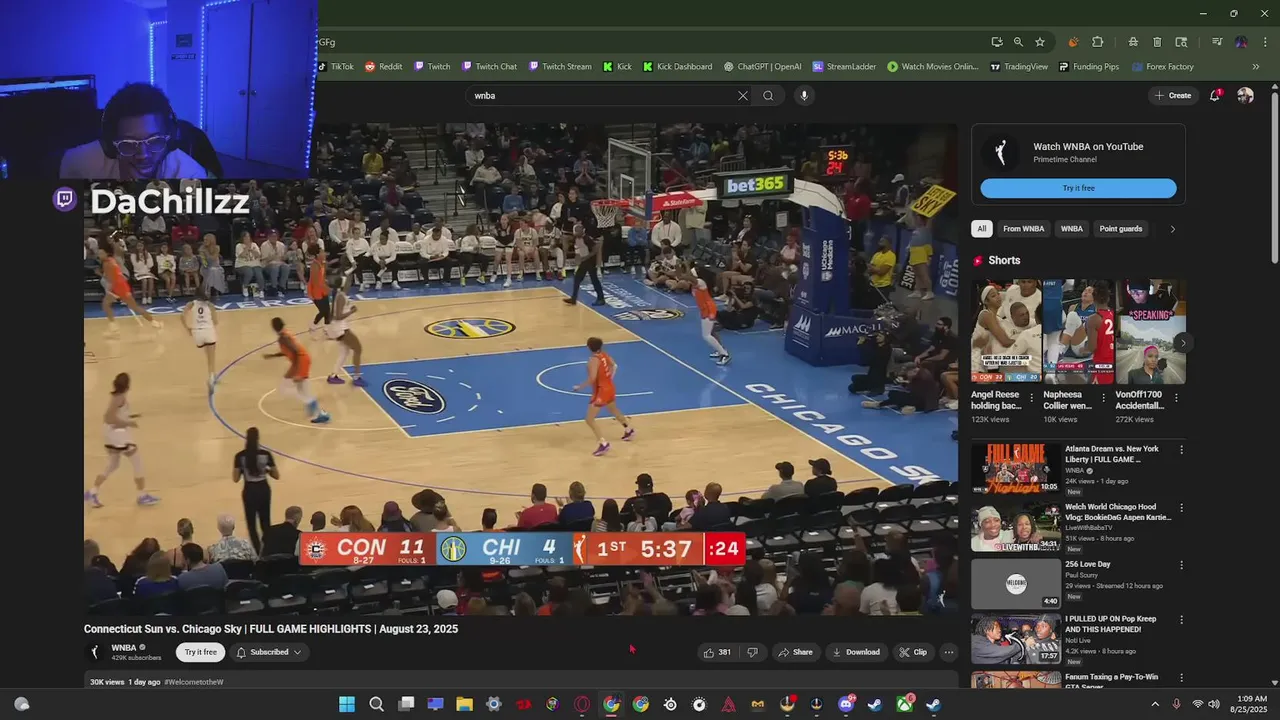This screenshot has height=720, width=1280.
Task: Open ChatGPT | OpenAI bookmark
Action: 762,67
